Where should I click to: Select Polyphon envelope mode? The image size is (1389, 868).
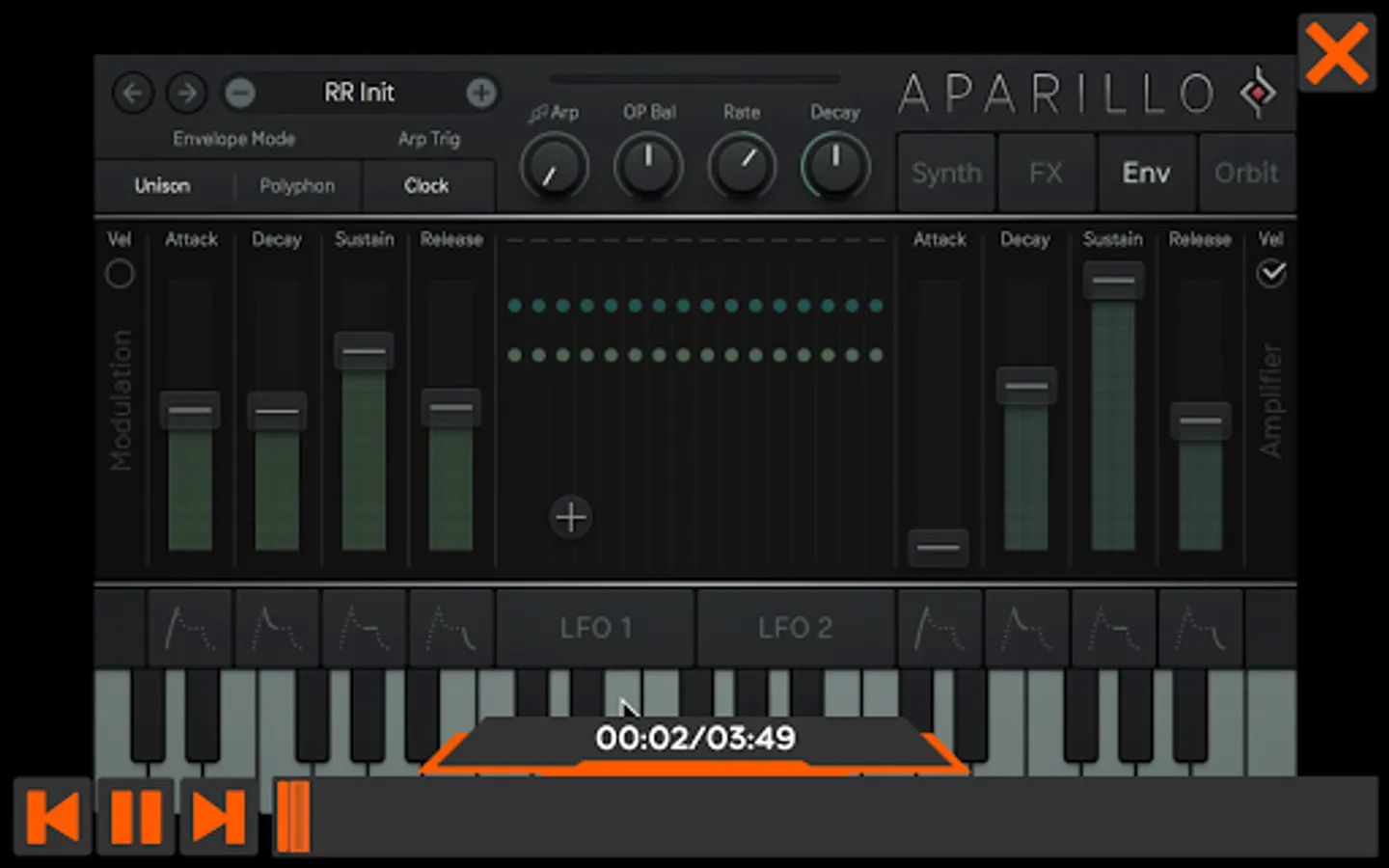point(297,185)
